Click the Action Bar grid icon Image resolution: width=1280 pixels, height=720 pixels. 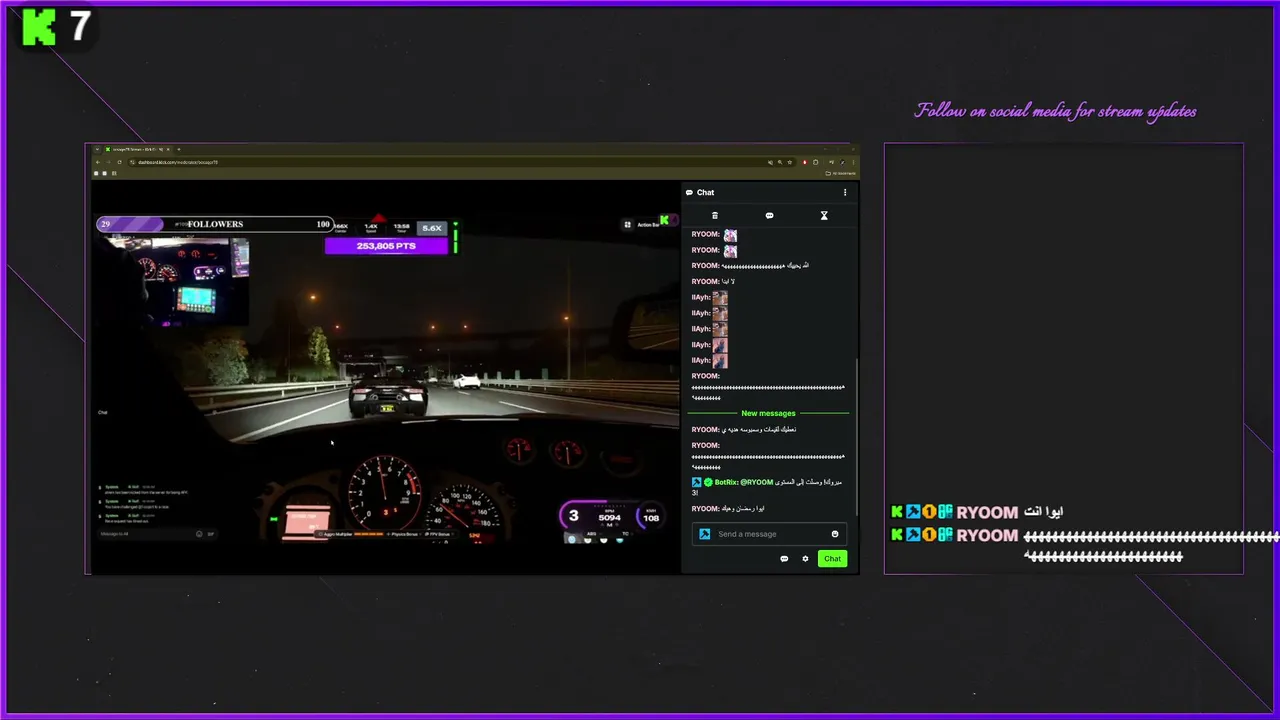627,224
